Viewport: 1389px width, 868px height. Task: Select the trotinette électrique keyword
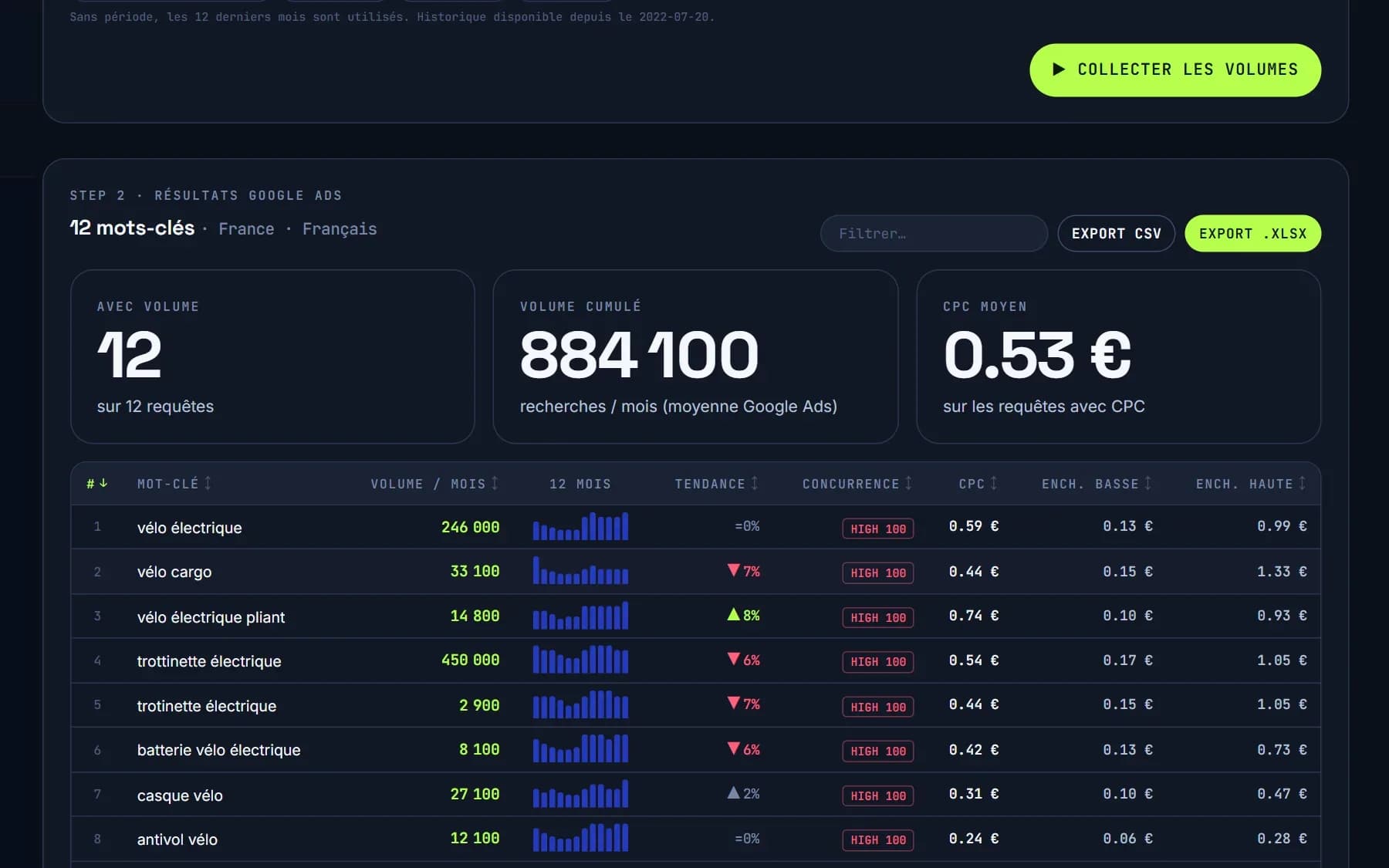207,706
